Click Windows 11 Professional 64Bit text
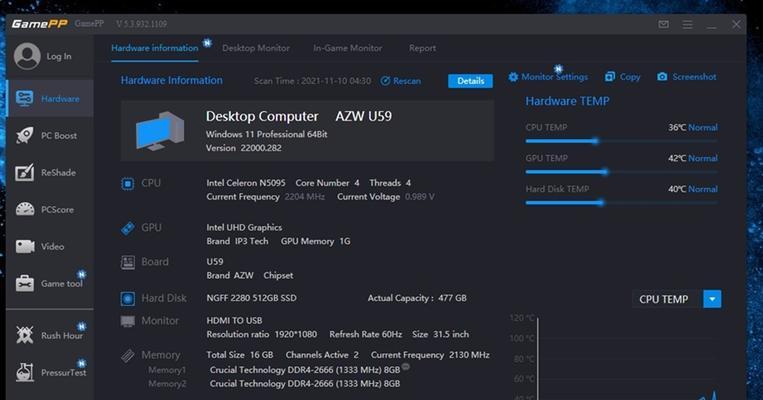Image resolution: width=763 pixels, height=400 pixels. click(267, 134)
